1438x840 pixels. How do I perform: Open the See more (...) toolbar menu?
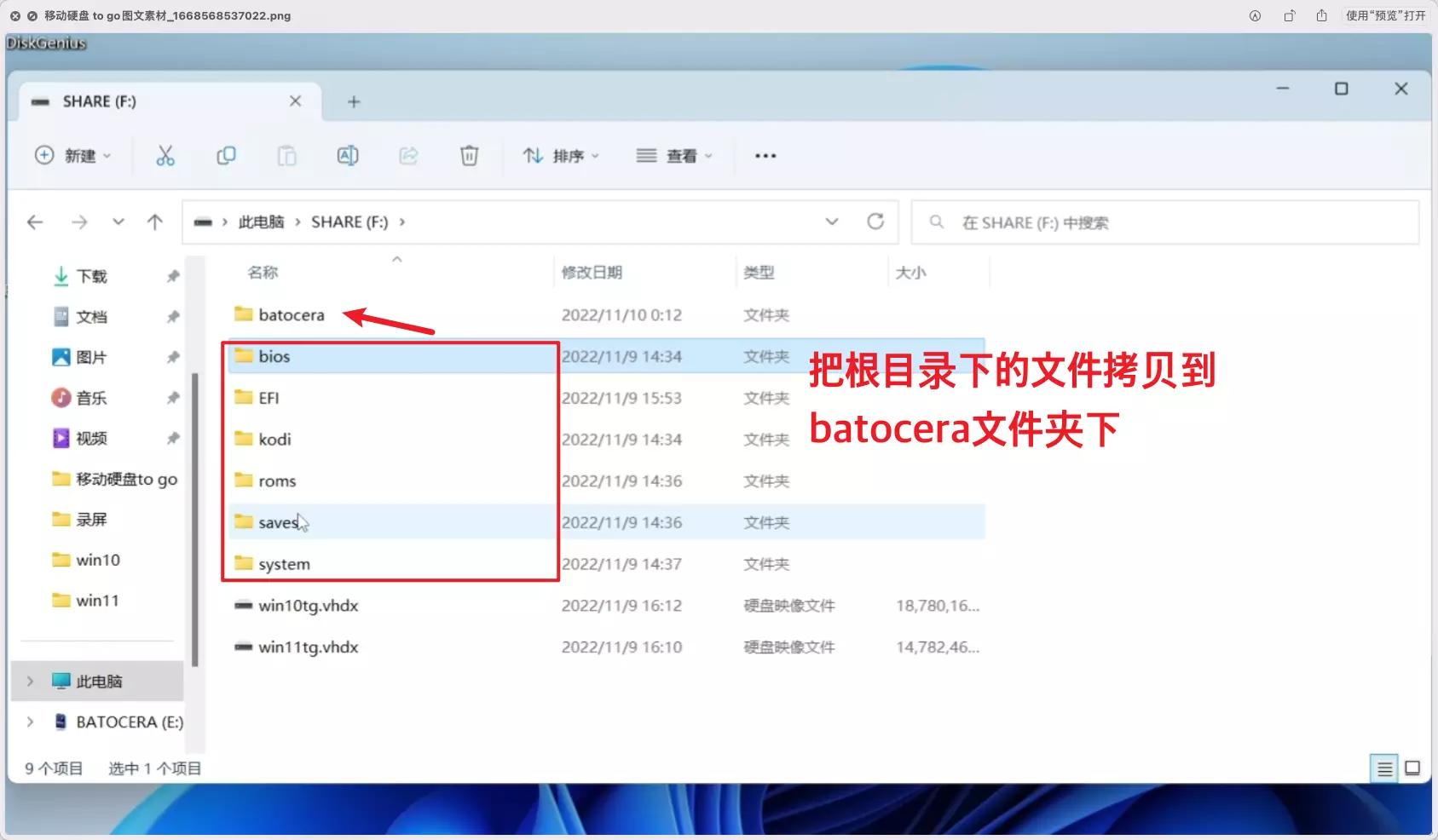point(765,155)
